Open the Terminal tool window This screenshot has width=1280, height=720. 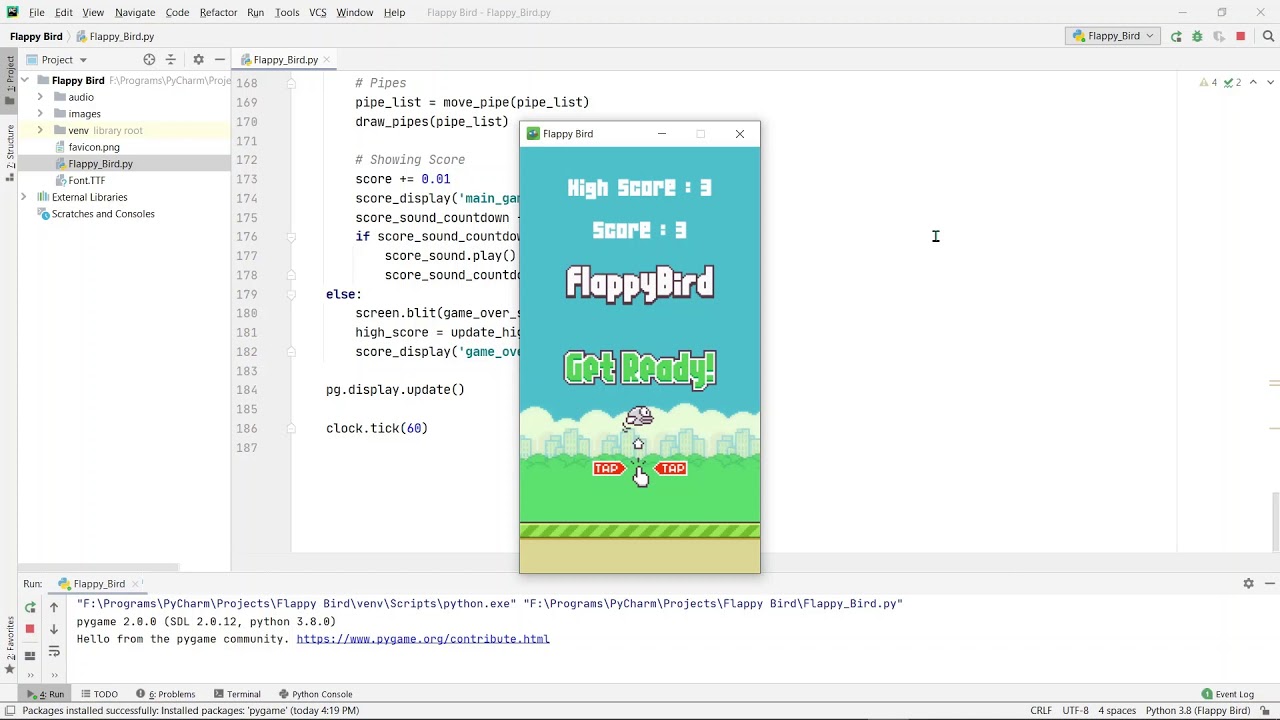click(x=236, y=694)
